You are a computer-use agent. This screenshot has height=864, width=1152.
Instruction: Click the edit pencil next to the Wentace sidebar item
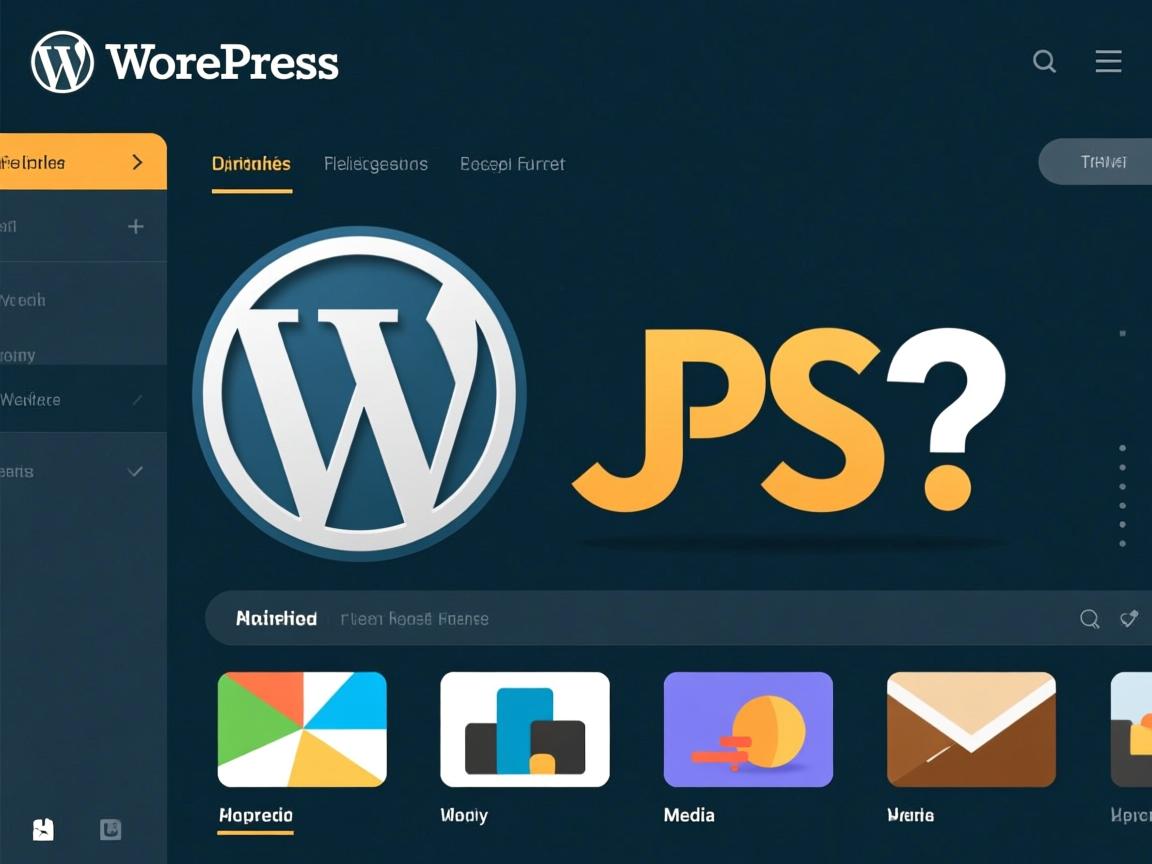pyautogui.click(x=137, y=399)
